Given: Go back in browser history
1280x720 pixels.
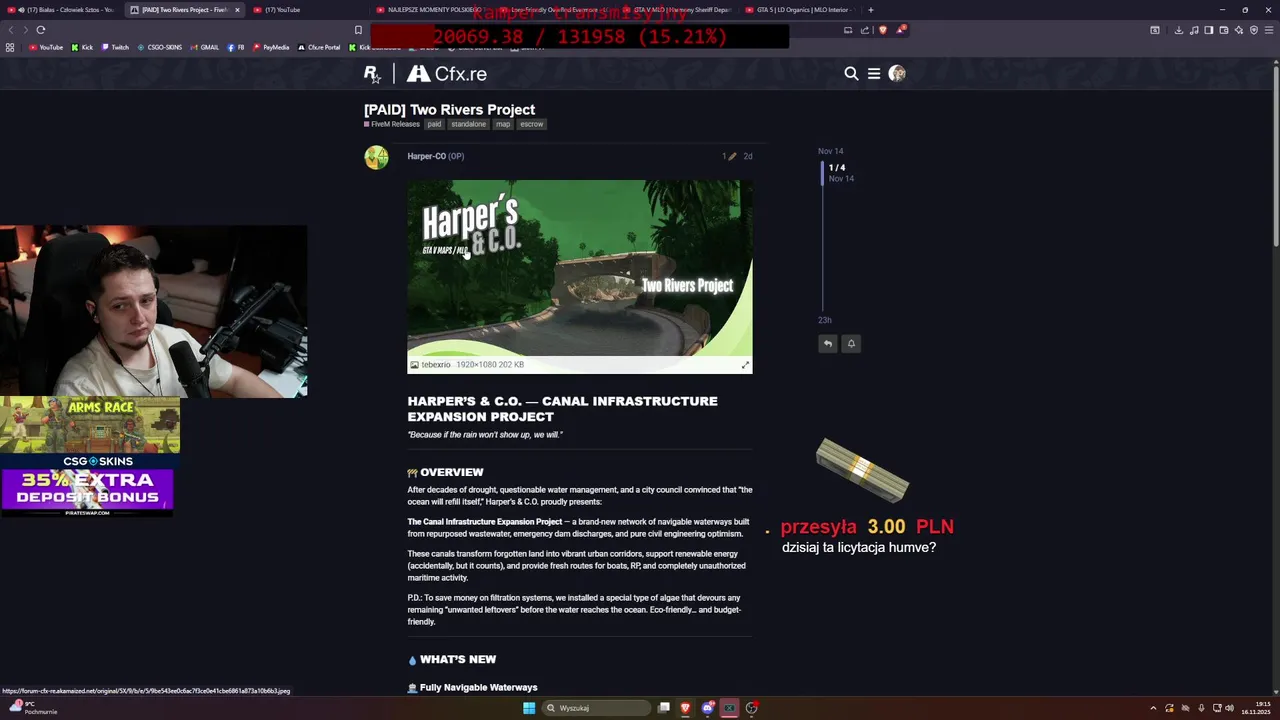Looking at the screenshot, I should pyautogui.click(x=11, y=30).
